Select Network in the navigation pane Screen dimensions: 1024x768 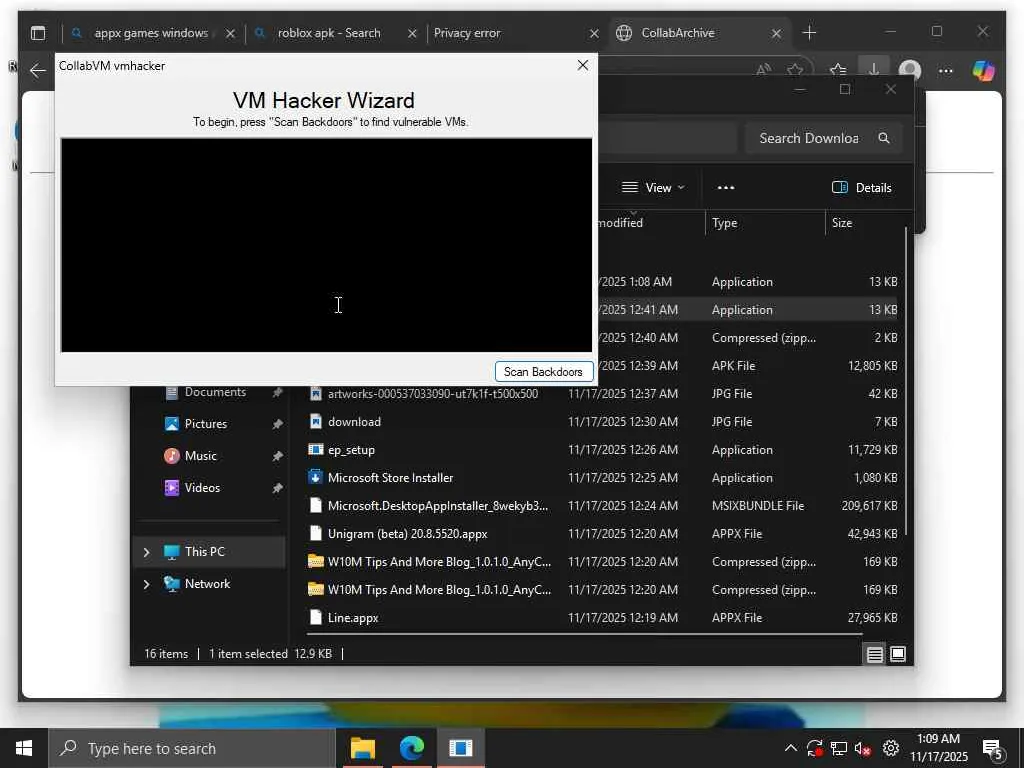point(207,584)
